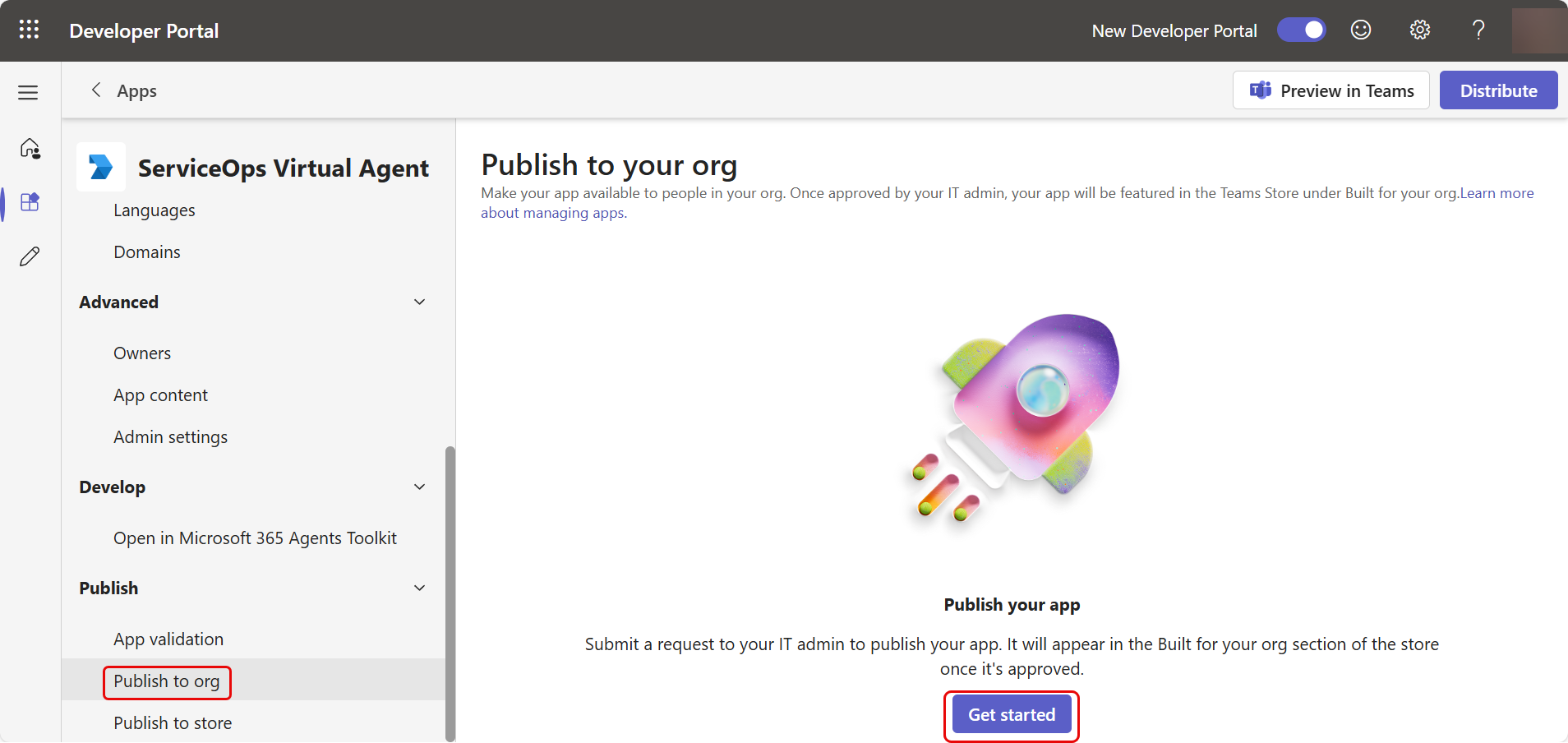Send feedback using the smiley icon

point(1361,30)
